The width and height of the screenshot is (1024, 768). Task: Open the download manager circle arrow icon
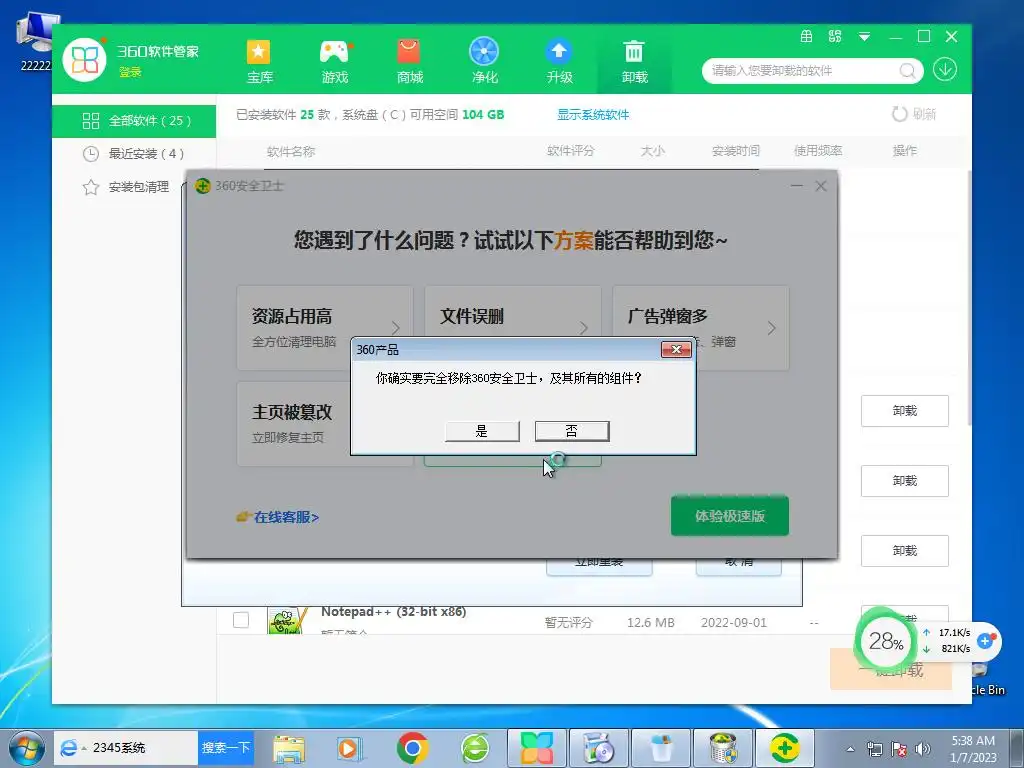pyautogui.click(x=945, y=69)
